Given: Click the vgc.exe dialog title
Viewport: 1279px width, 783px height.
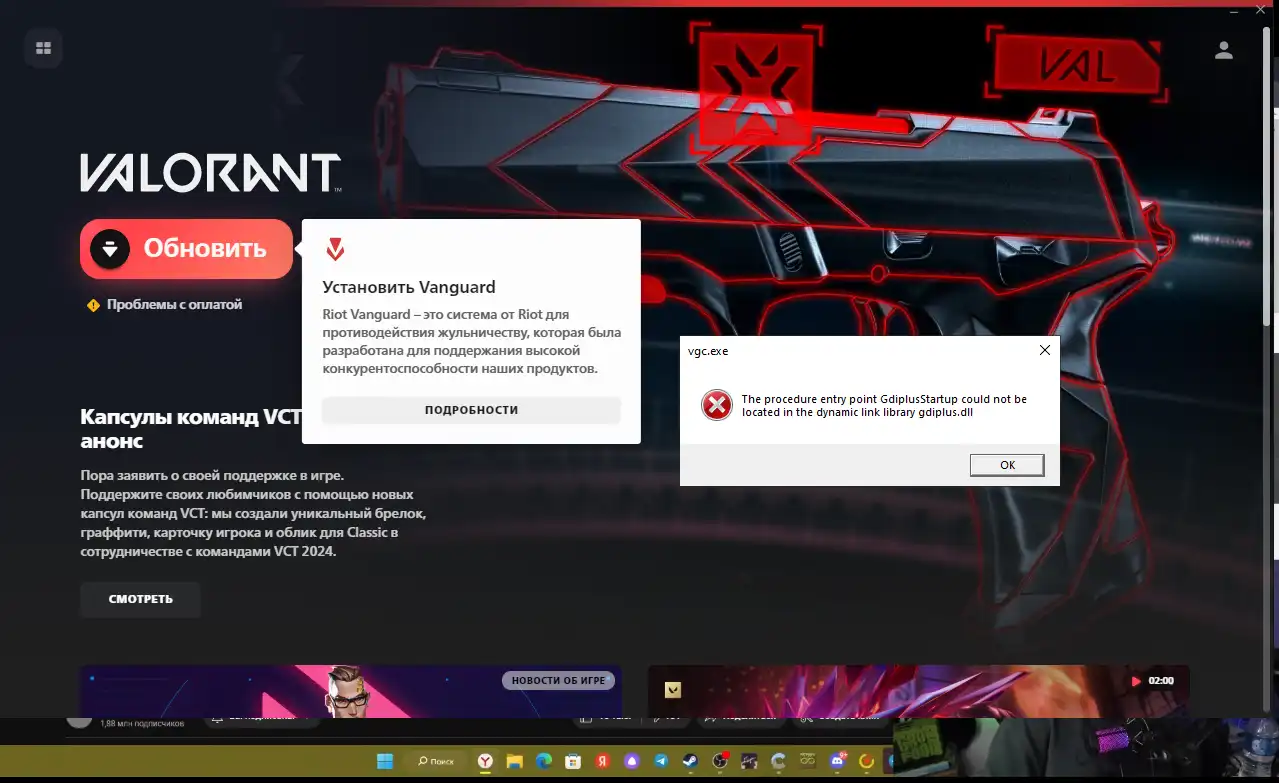Looking at the screenshot, I should (708, 351).
